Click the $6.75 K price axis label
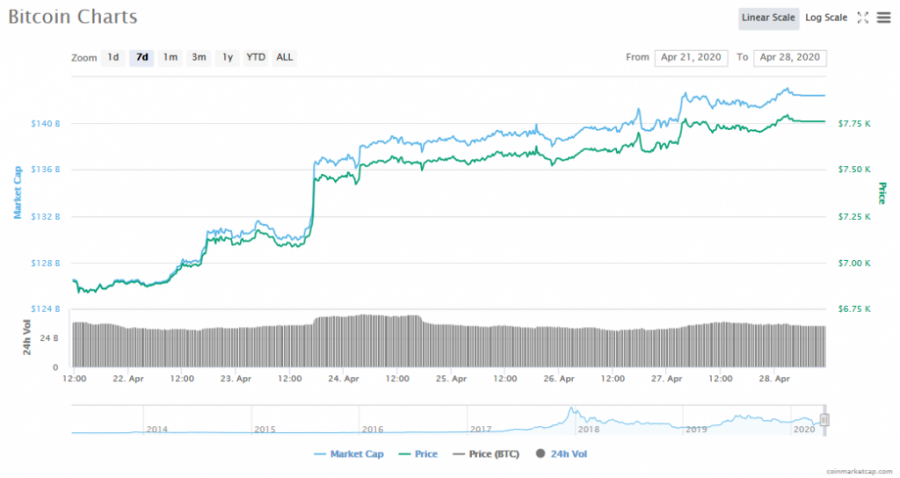 tap(854, 309)
